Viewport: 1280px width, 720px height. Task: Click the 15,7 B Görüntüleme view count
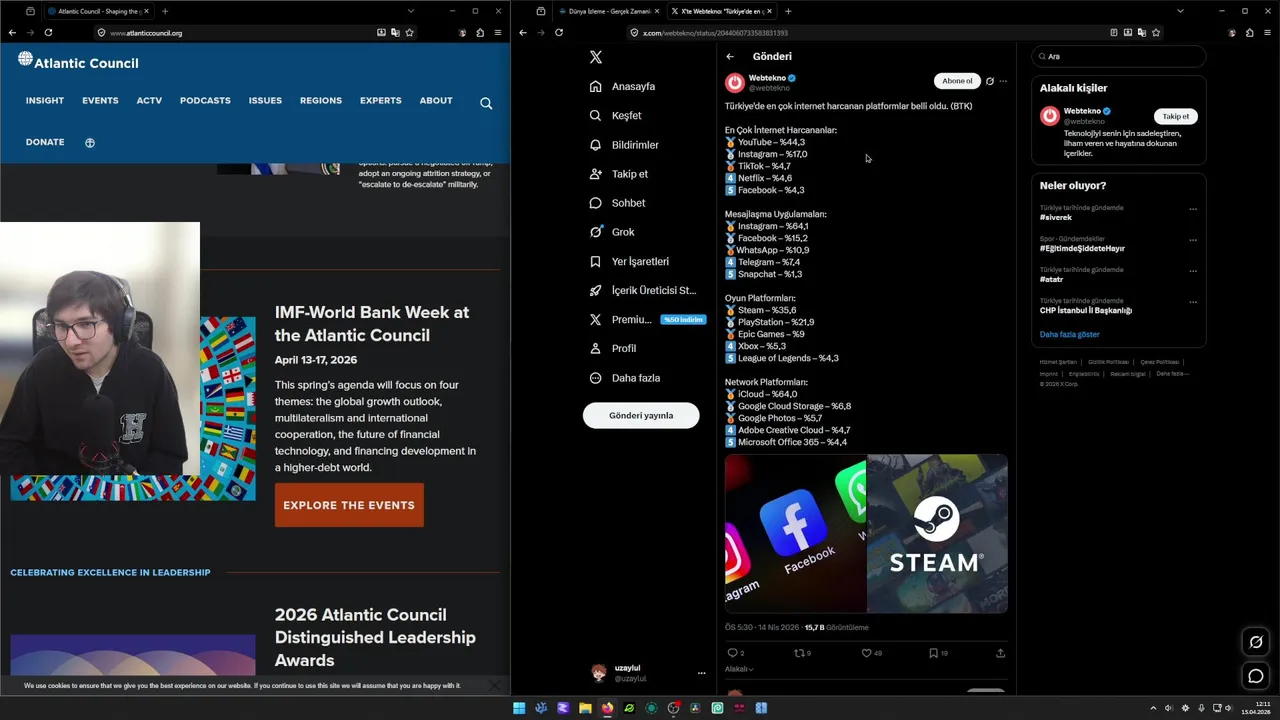point(836,627)
